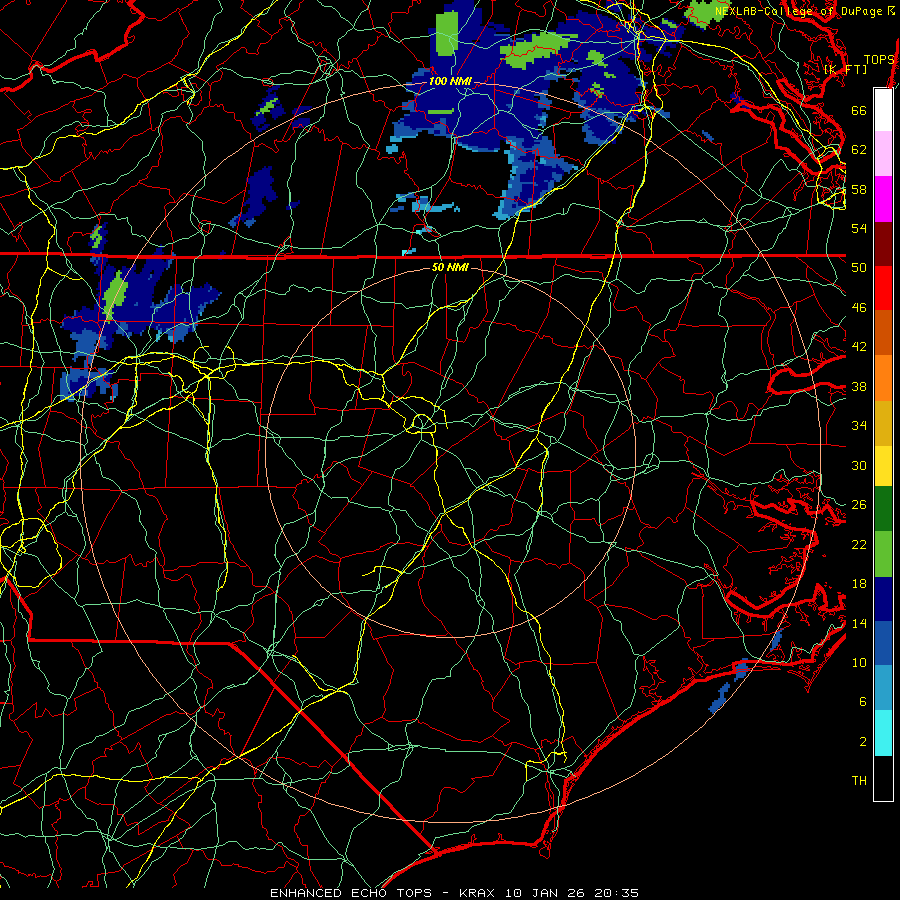Image resolution: width=900 pixels, height=900 pixels.
Task: Click the '10' legend value label
Action: (x=859, y=663)
